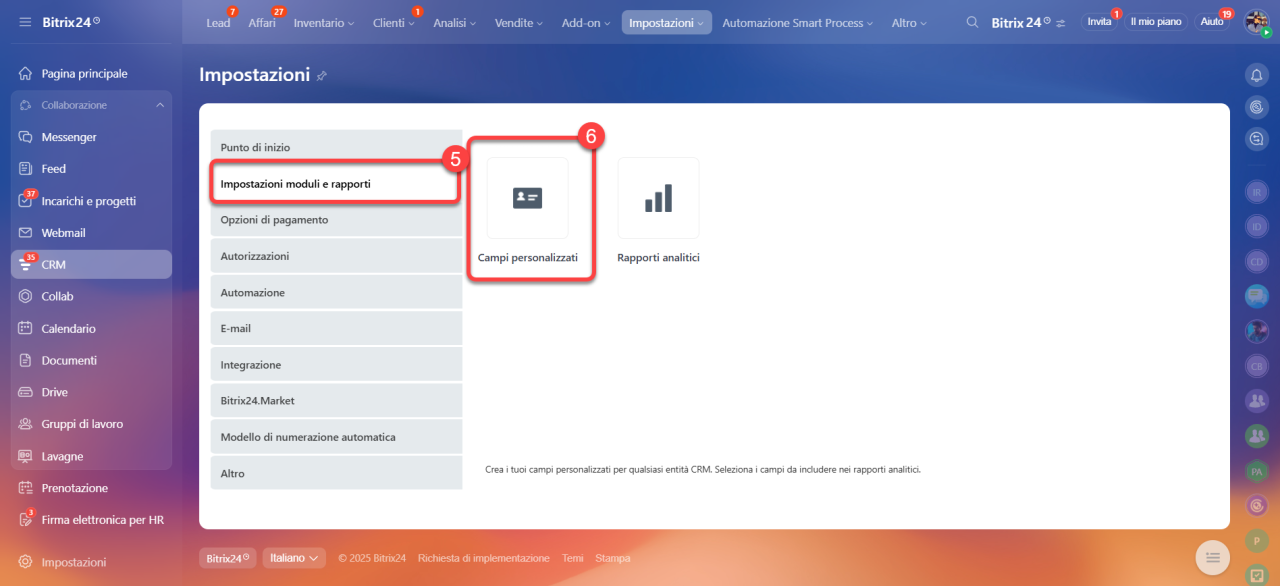Select Opzioni di pagamento section

click(336, 220)
